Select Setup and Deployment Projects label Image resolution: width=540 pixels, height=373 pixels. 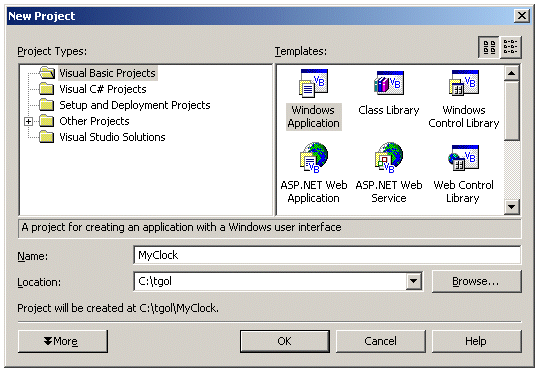(x=135, y=105)
